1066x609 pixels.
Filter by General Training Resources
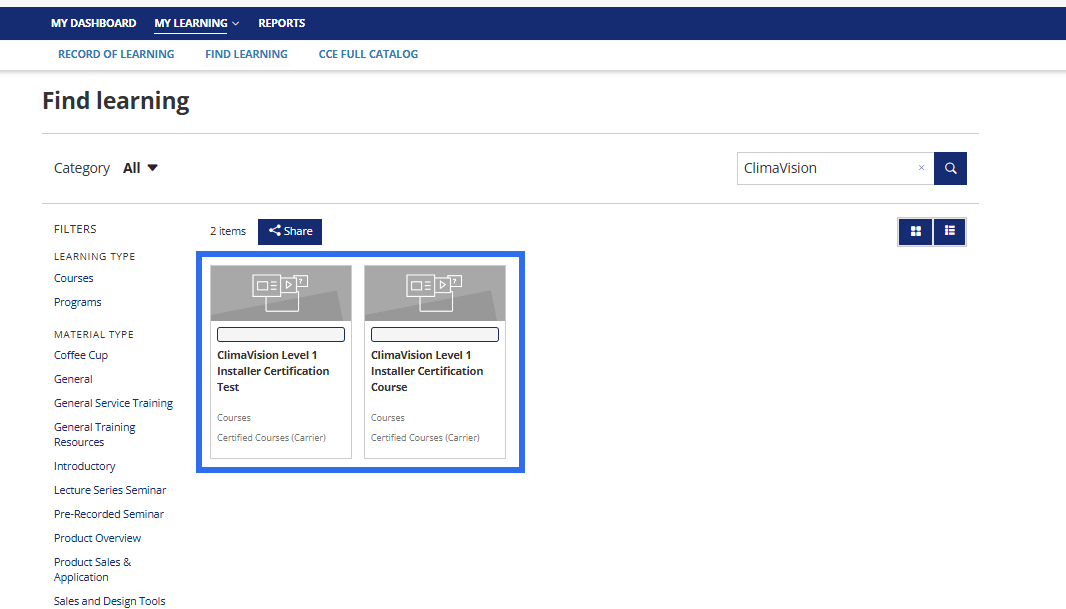click(x=94, y=434)
